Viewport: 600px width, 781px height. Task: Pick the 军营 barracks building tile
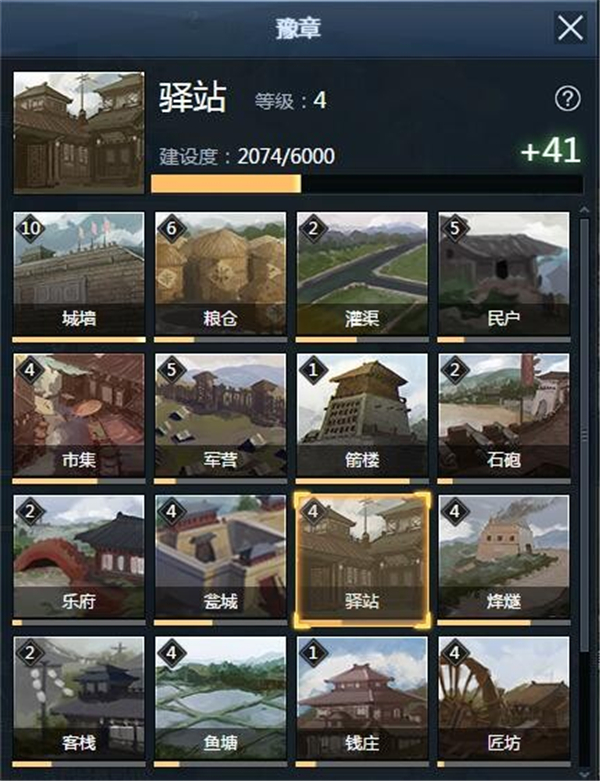(x=221, y=415)
